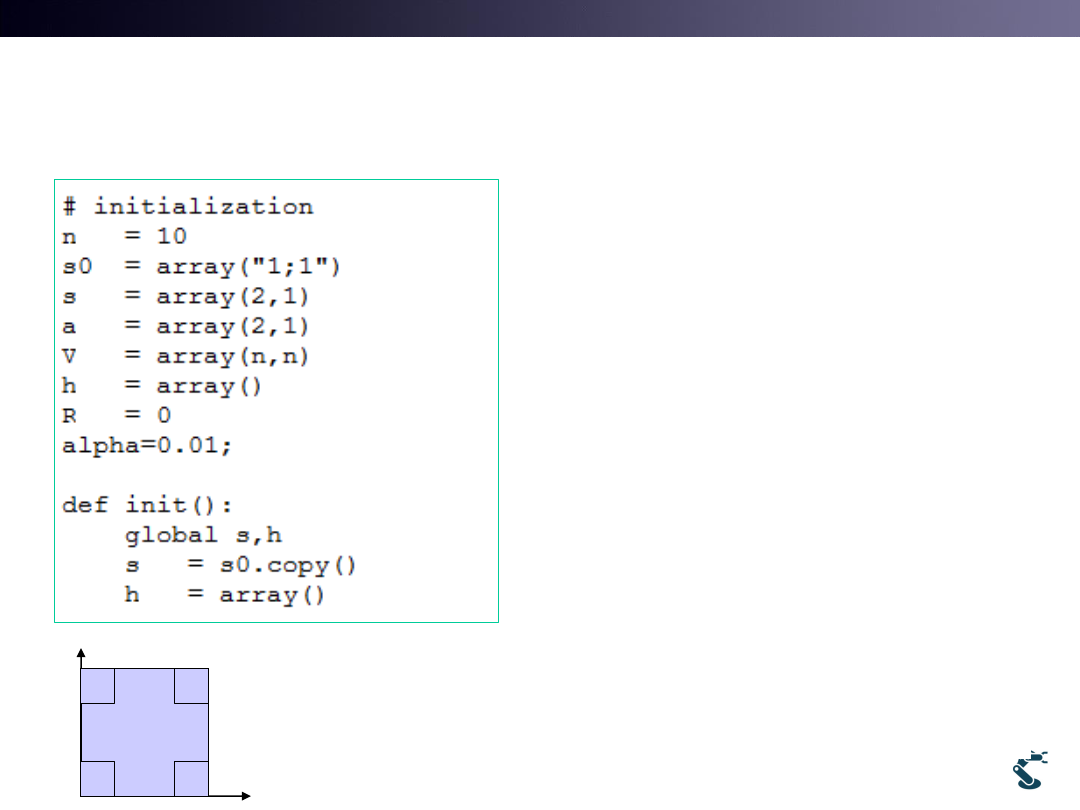Click the "R = 0" line

tap(117, 416)
